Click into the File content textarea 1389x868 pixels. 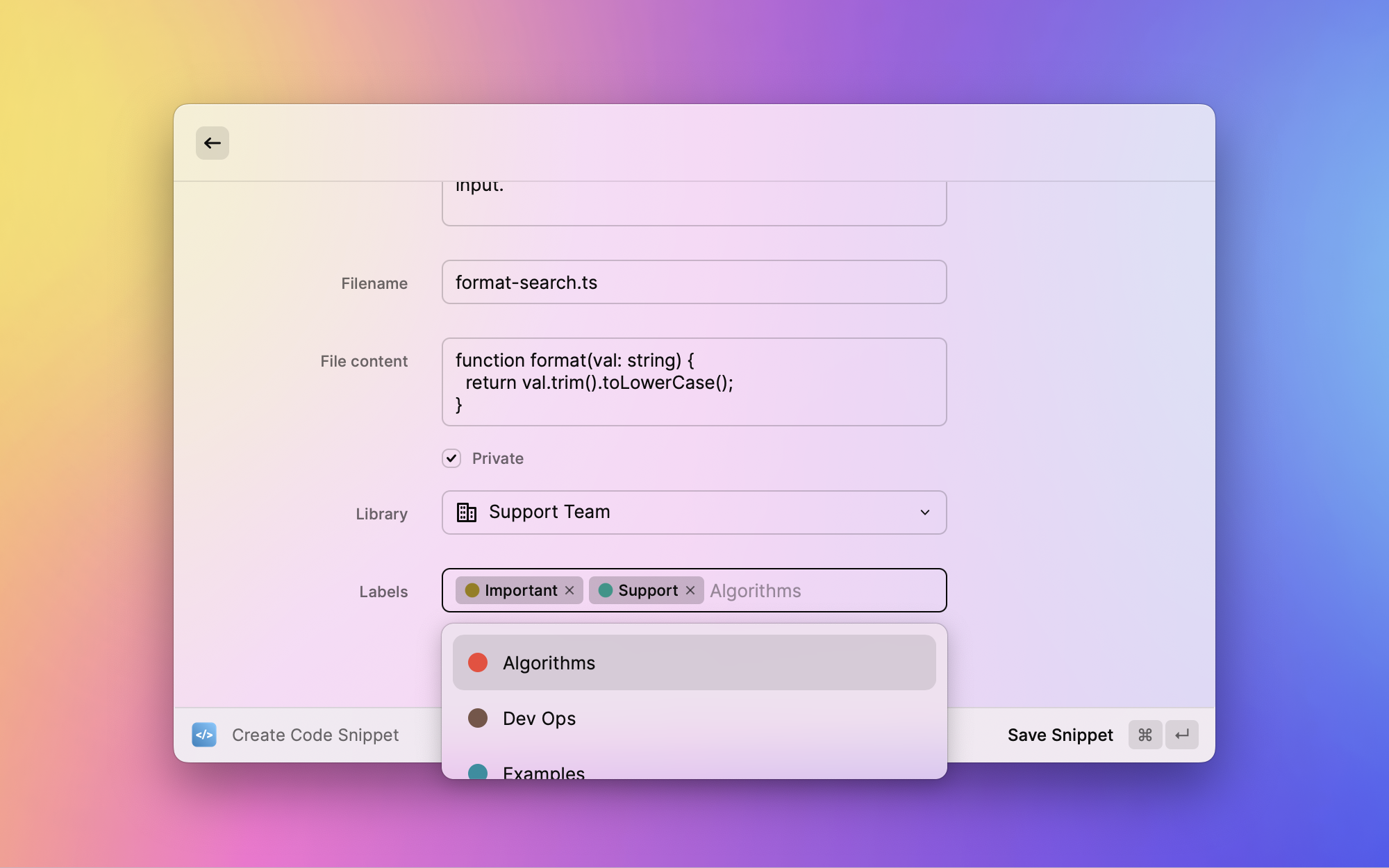pos(694,382)
